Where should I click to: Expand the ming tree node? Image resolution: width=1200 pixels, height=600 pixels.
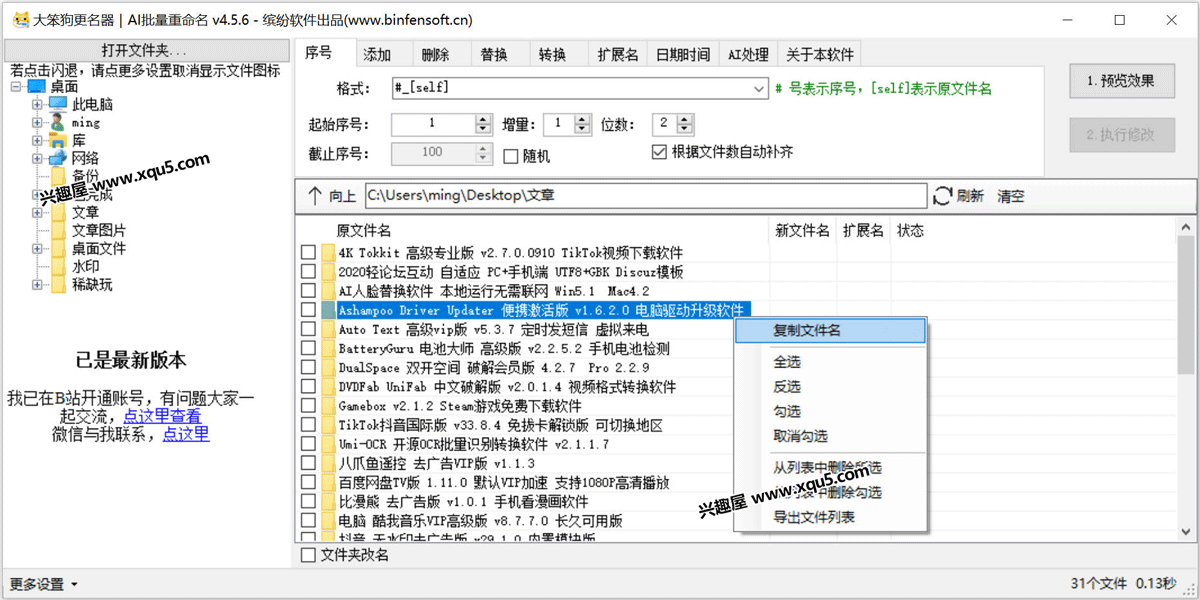(x=37, y=122)
